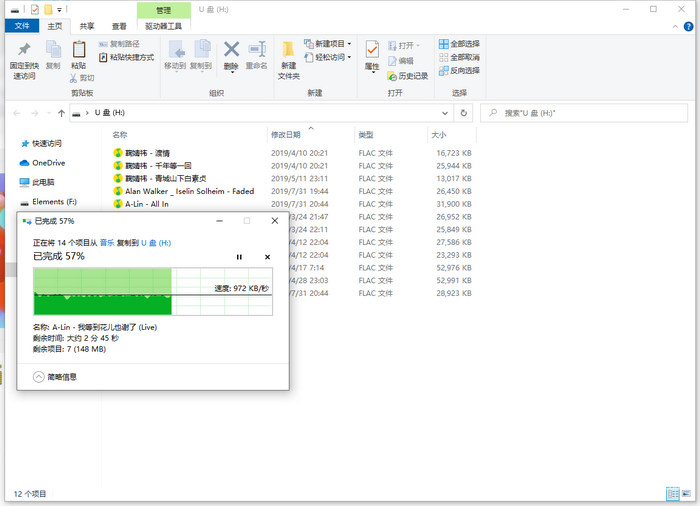Image resolution: width=700 pixels, height=506 pixels.
Task: Open the Easy access dropdown
Action: click(x=328, y=57)
